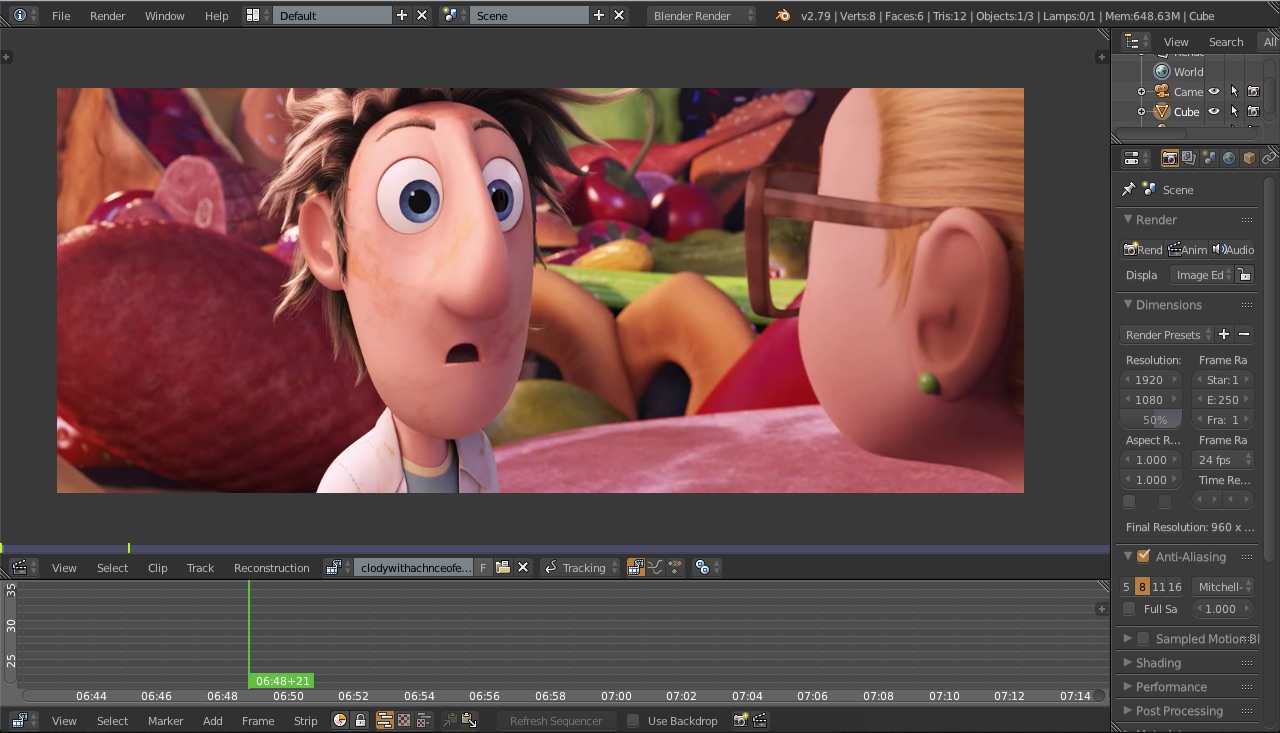Open the 24 fps frame rate dropdown
This screenshot has width=1280, height=733.
tap(1224, 460)
